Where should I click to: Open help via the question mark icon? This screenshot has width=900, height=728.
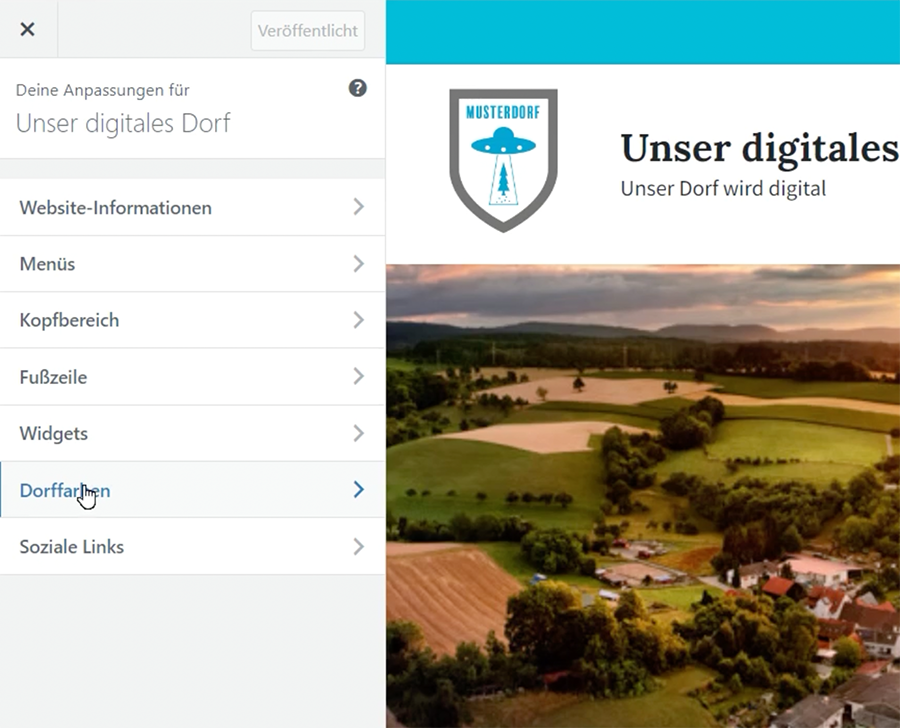click(357, 88)
